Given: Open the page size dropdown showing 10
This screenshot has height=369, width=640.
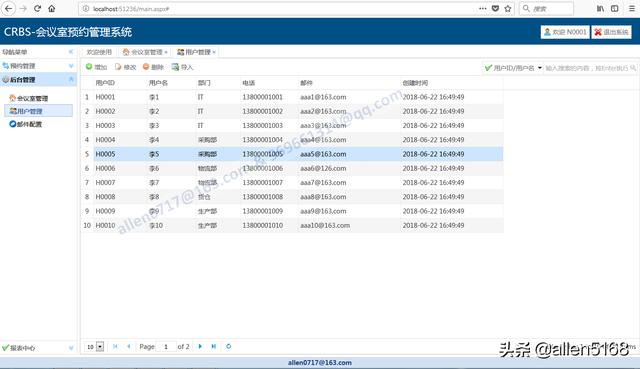Looking at the screenshot, I should 100,347.
